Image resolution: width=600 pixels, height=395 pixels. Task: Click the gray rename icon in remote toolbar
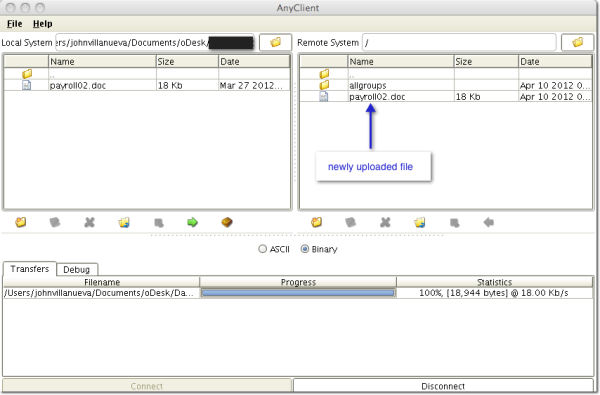[x=351, y=222]
